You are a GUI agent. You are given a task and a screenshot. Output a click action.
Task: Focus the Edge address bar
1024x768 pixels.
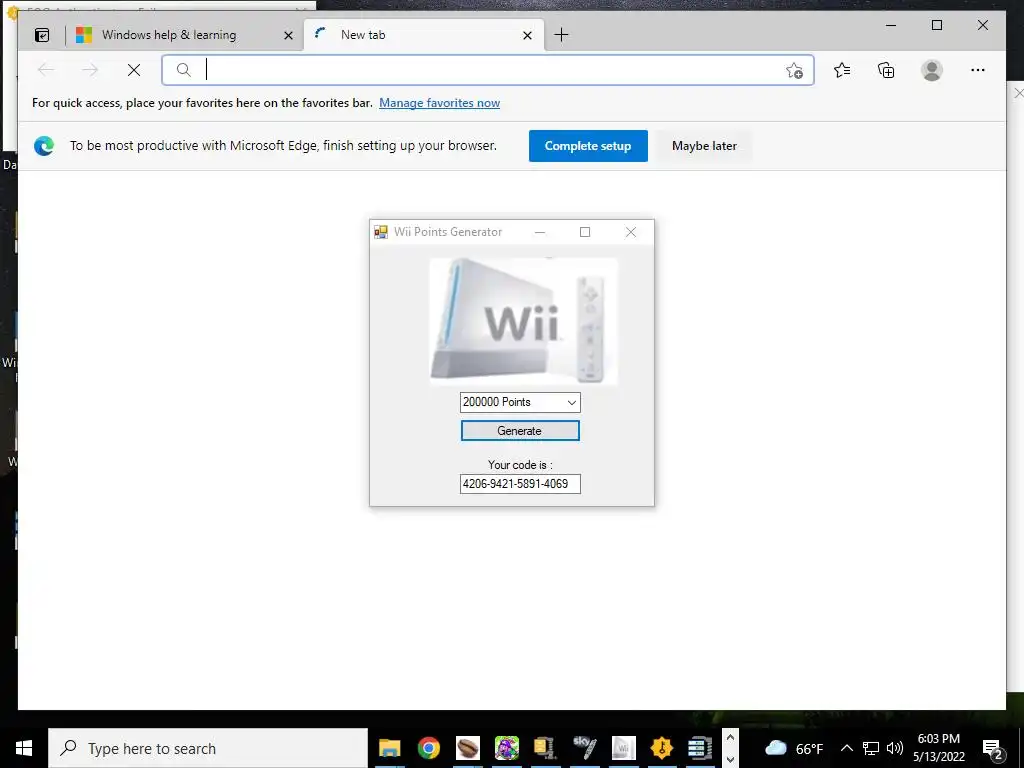tap(488, 70)
